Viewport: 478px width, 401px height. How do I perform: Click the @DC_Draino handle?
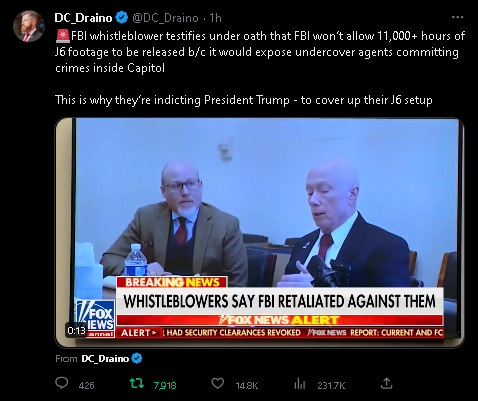165,18
